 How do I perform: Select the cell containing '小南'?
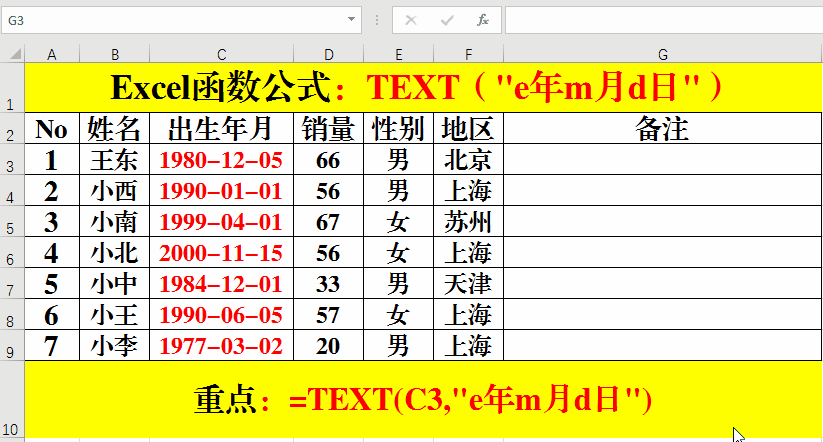(114, 221)
